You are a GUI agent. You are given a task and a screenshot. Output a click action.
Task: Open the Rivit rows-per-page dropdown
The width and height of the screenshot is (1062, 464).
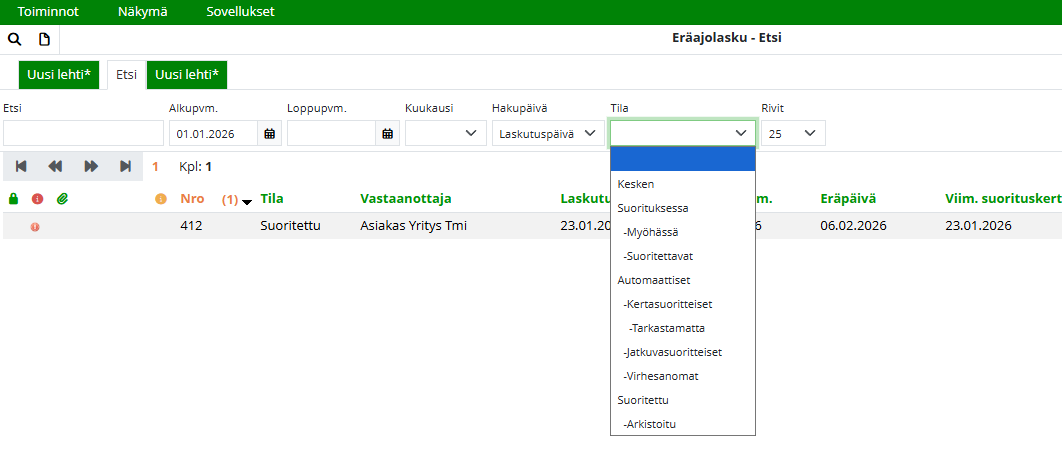click(x=793, y=133)
